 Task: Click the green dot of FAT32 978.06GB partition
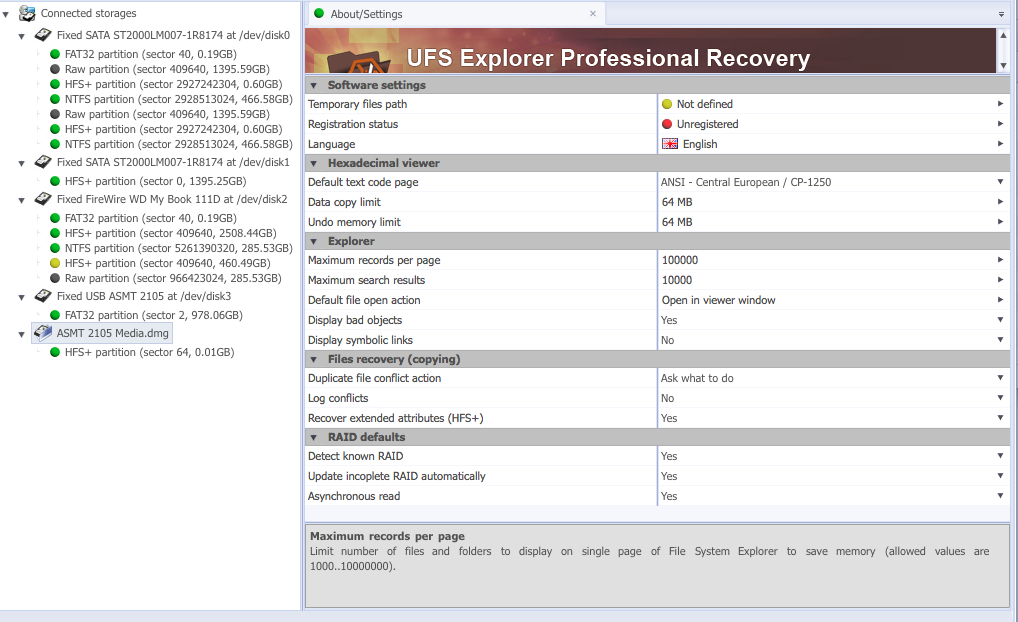click(55, 315)
